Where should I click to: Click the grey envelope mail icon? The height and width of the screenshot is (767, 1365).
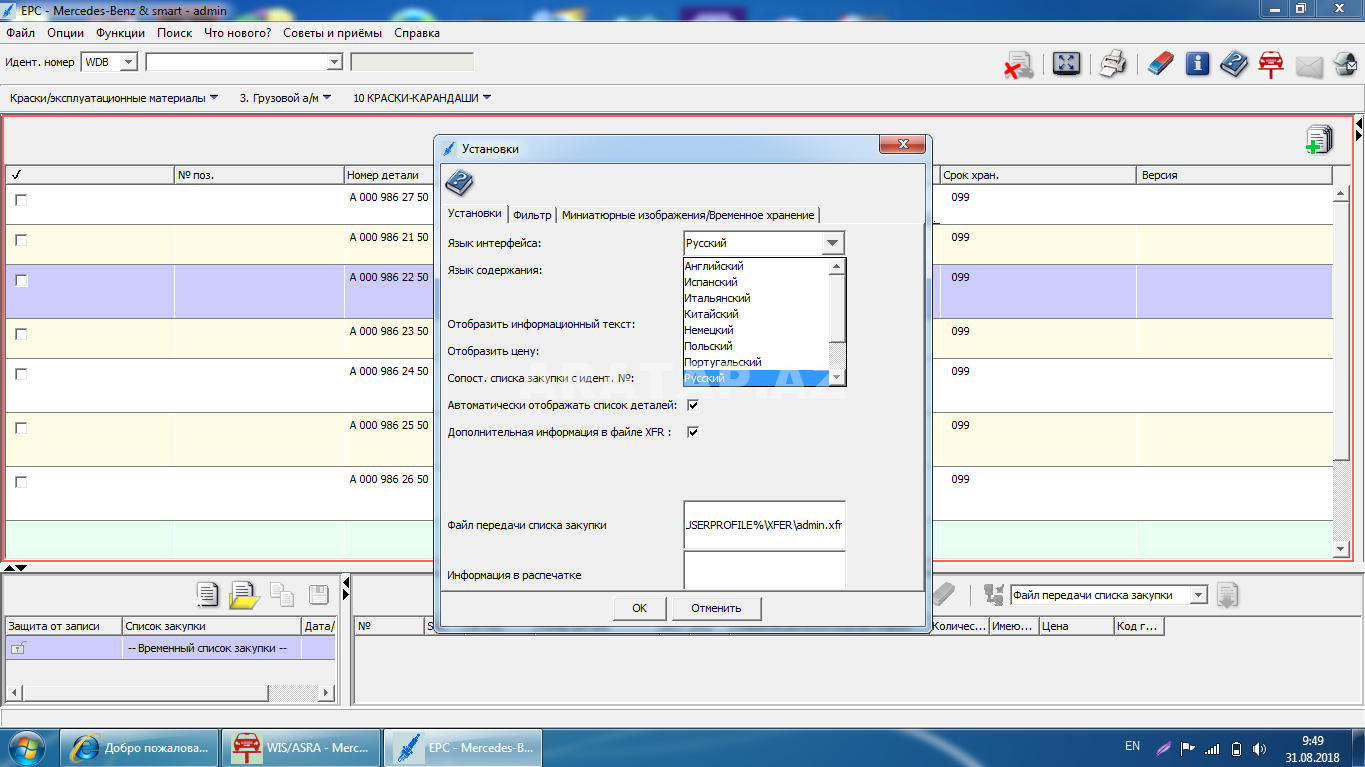click(x=1309, y=67)
